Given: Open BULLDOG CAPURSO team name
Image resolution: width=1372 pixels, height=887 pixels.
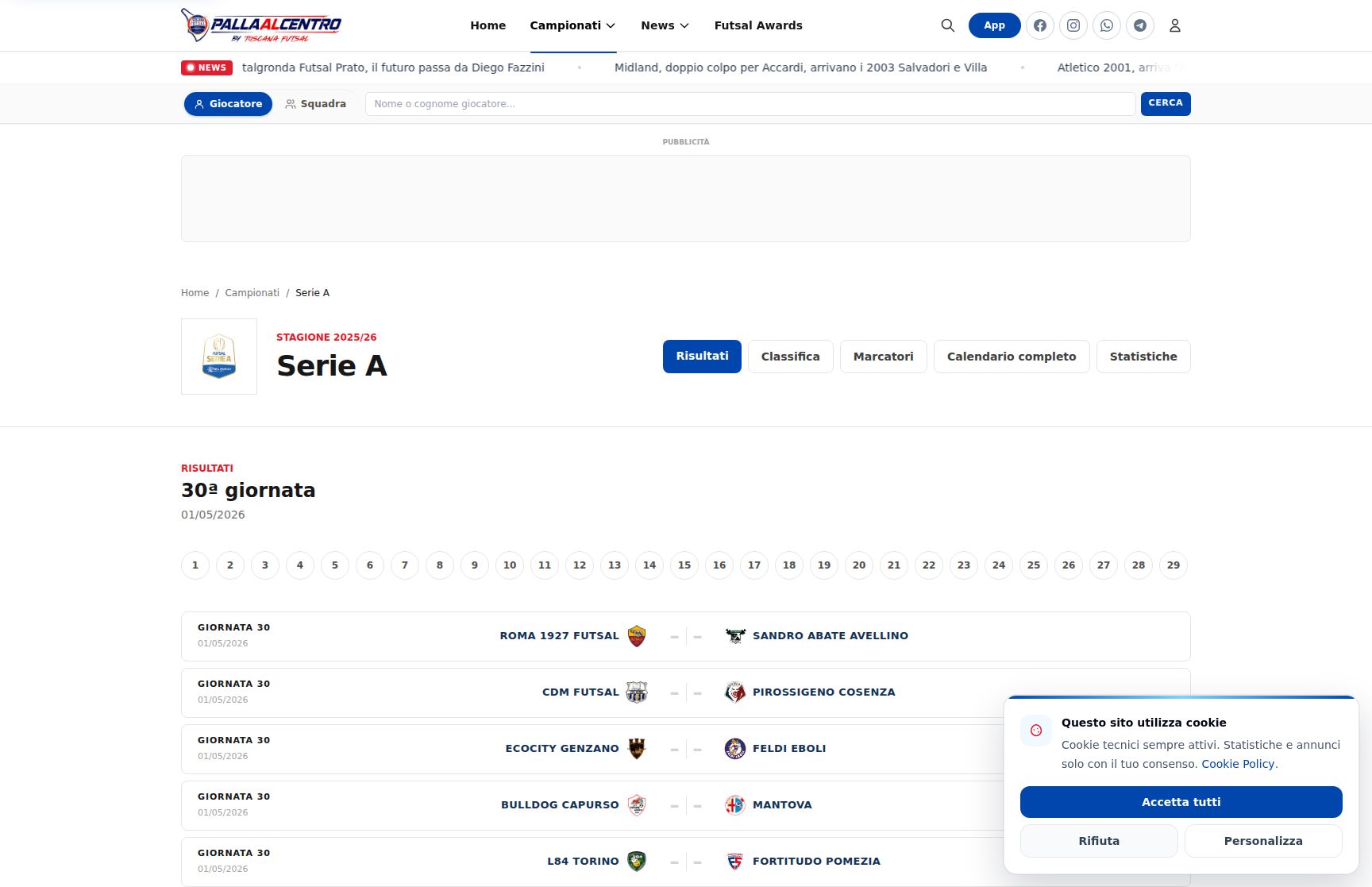Looking at the screenshot, I should point(560,805).
